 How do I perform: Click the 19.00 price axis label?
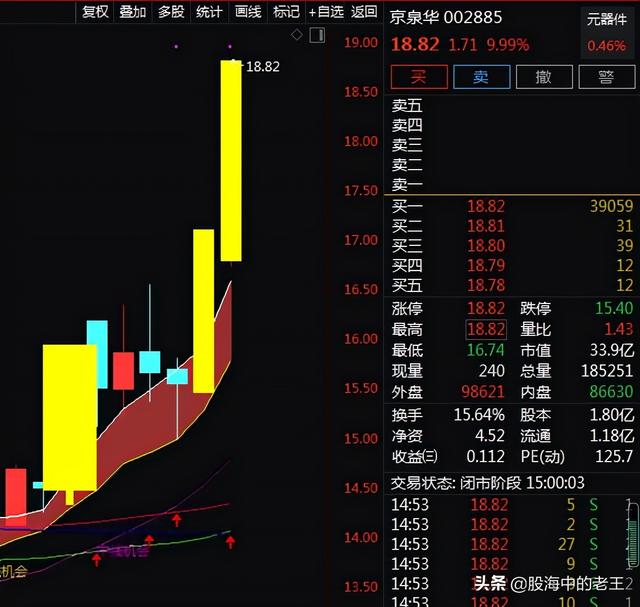pos(361,42)
